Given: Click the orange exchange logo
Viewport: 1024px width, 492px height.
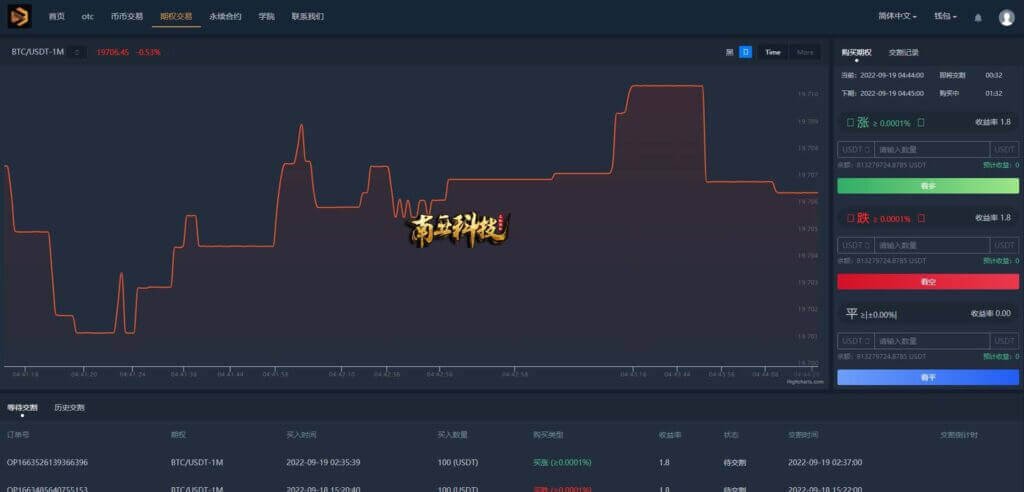Looking at the screenshot, I should (19, 16).
